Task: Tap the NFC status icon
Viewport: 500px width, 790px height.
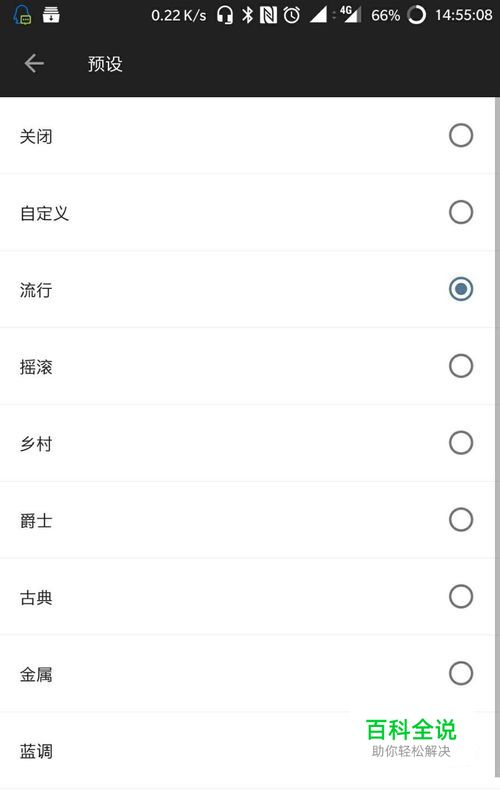Action: point(269,15)
